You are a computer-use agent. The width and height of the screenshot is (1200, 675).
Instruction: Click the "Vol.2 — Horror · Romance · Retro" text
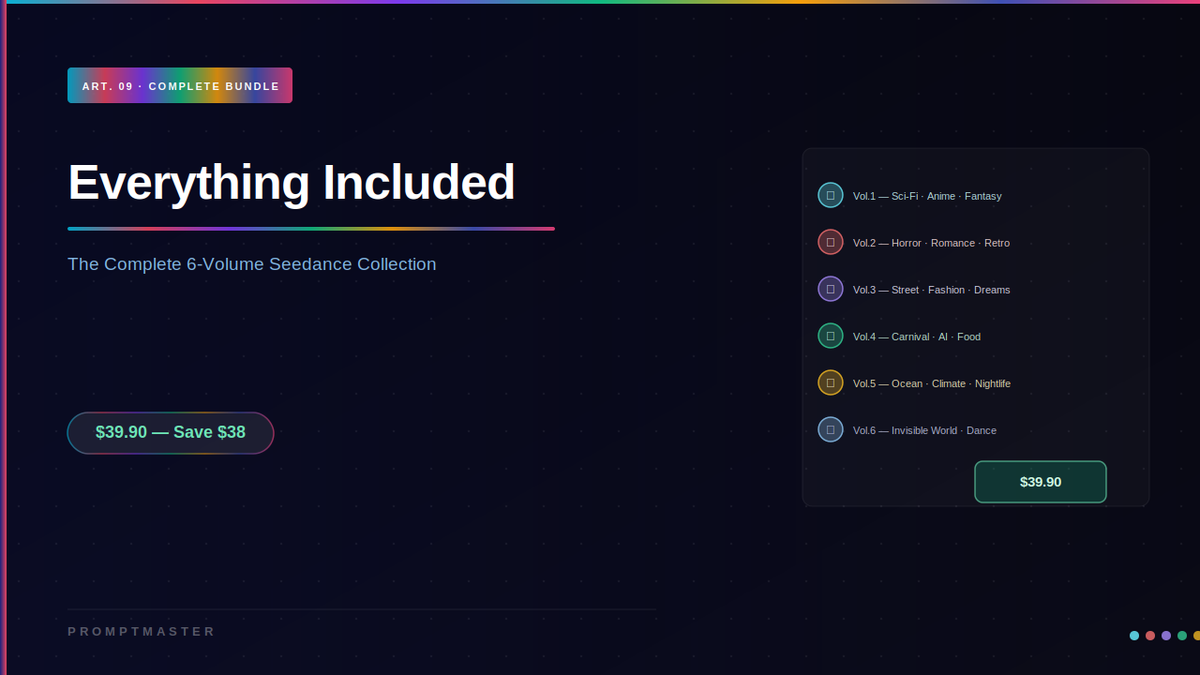point(931,243)
